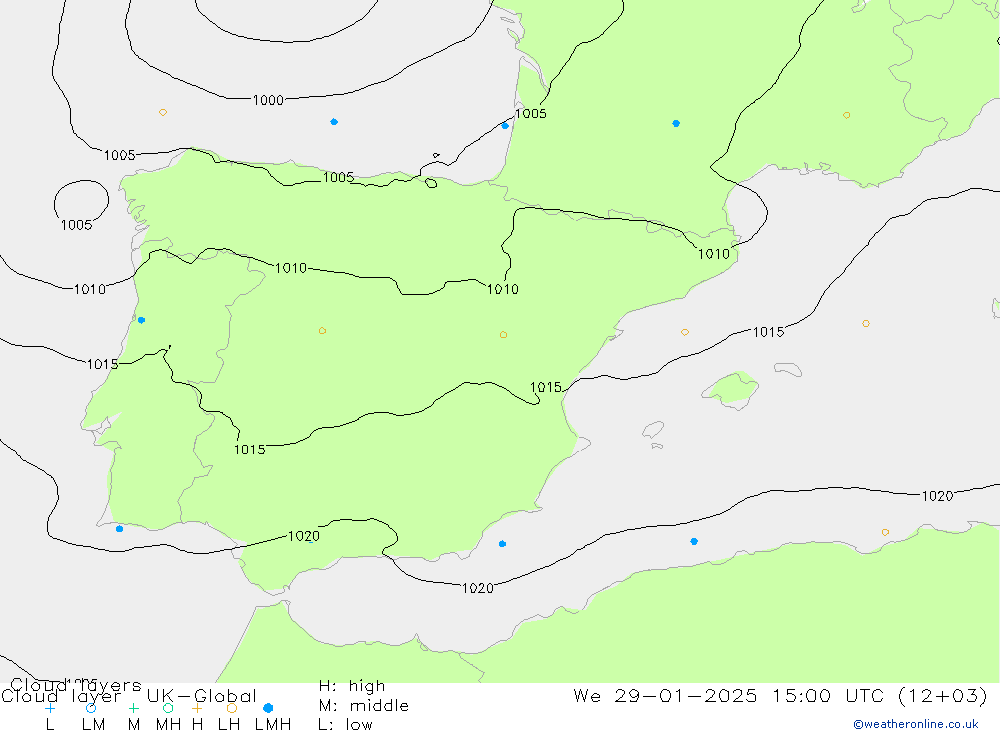The height and width of the screenshot is (733, 1000).
Task: Click the orange cloud marker over northern Algeria
Action: pyautogui.click(x=885, y=532)
